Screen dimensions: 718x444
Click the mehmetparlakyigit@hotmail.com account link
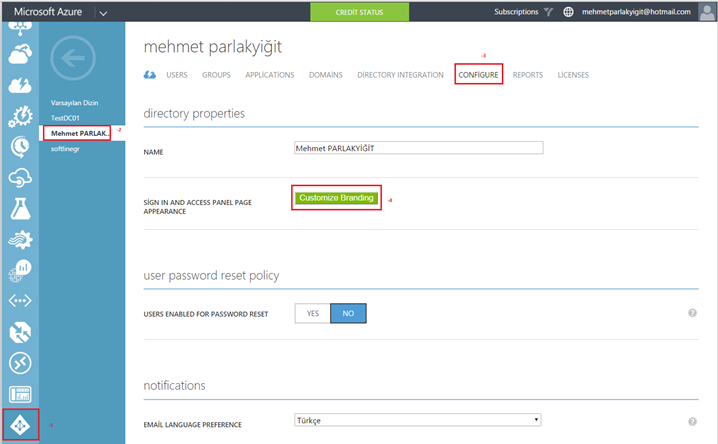click(x=636, y=12)
